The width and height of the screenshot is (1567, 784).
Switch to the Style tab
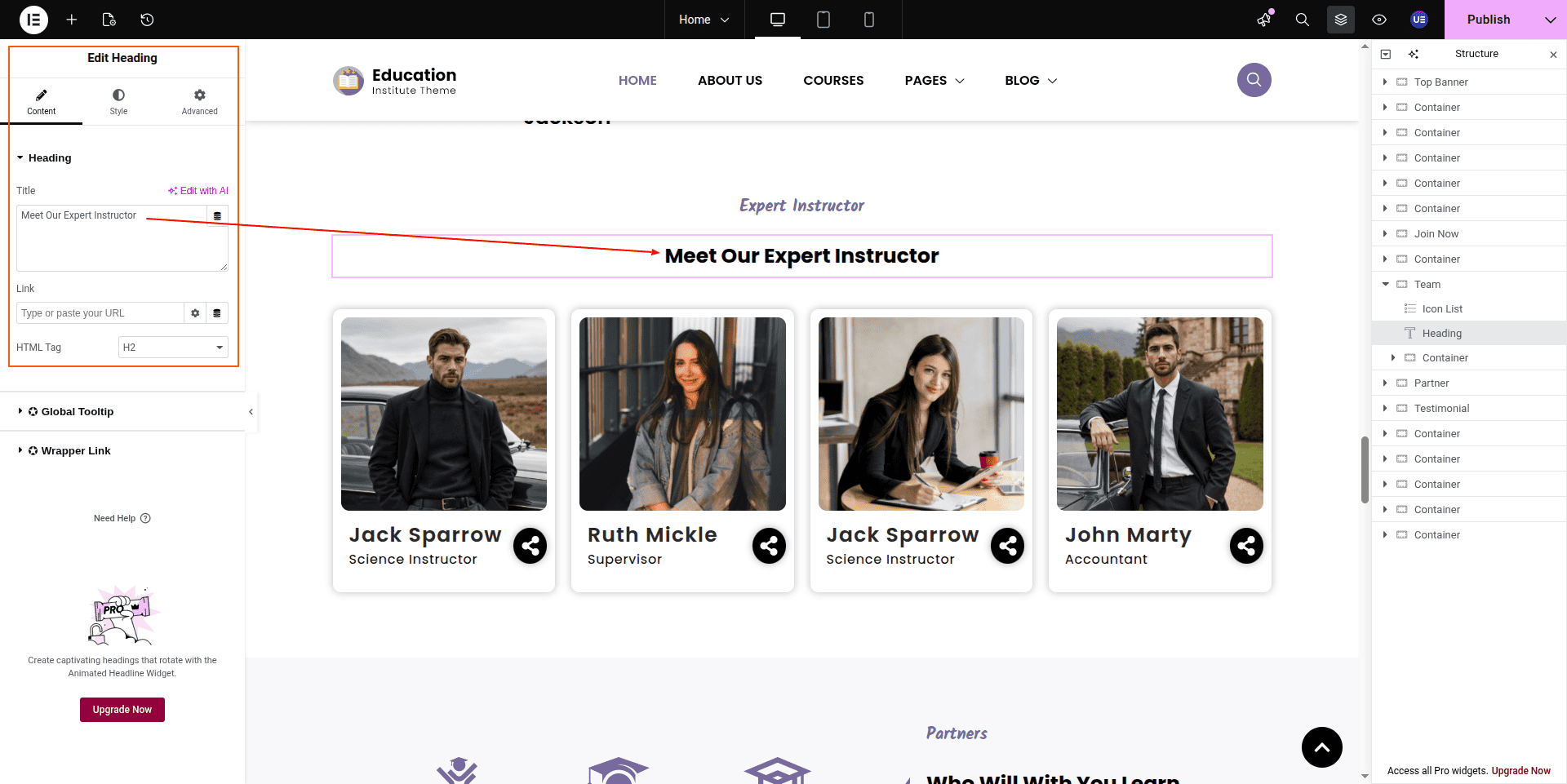118,102
